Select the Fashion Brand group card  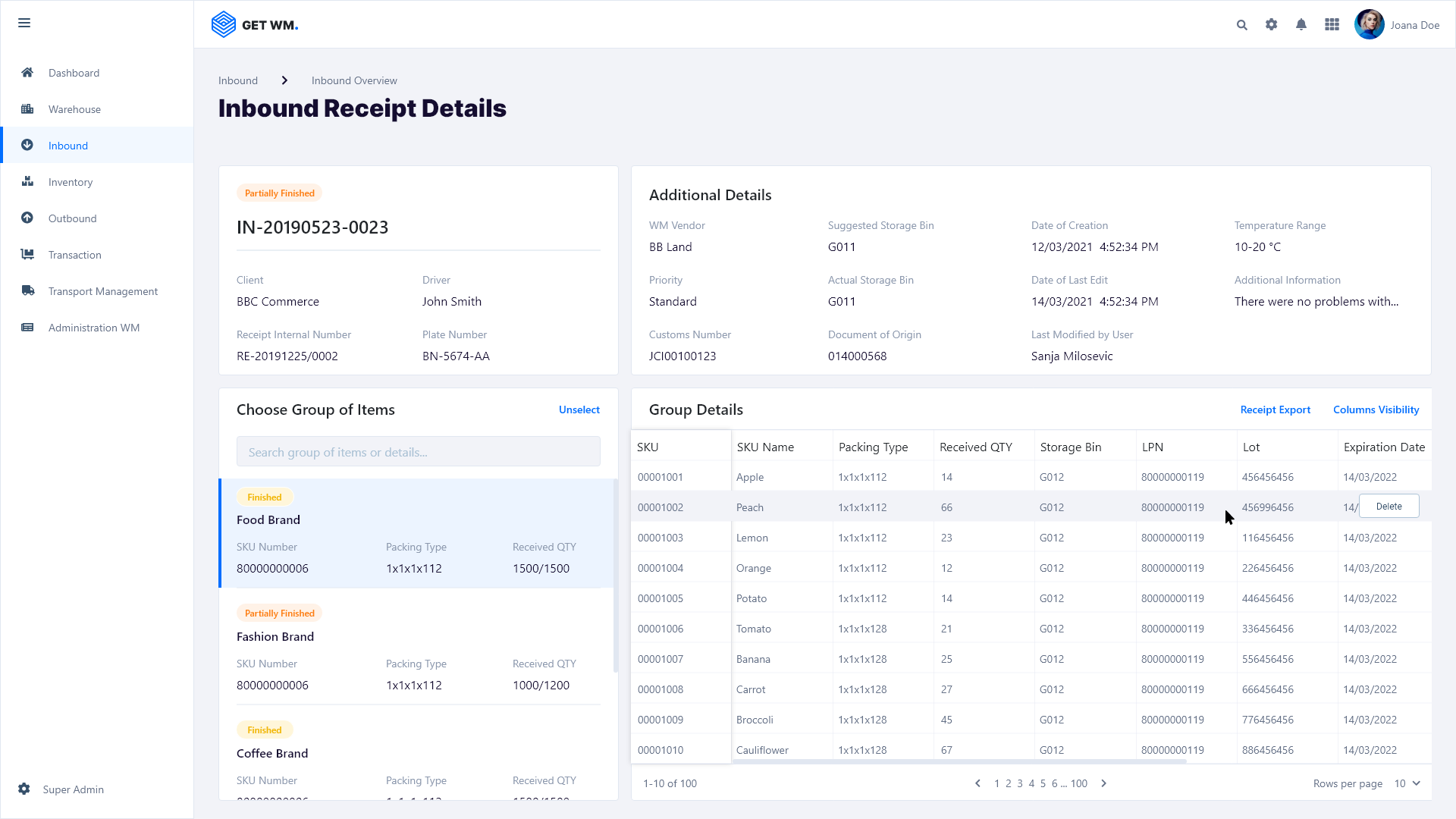(x=417, y=648)
